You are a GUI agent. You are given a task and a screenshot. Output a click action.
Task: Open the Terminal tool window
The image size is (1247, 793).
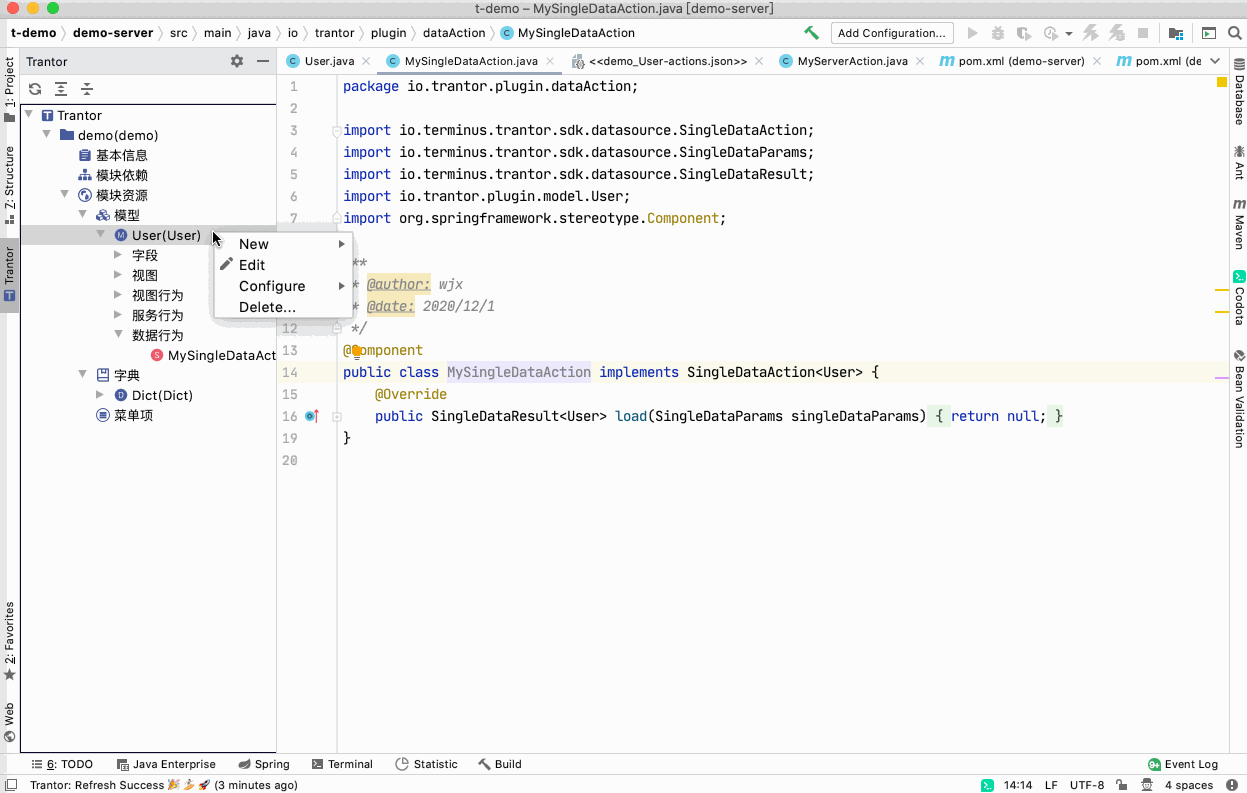pos(342,764)
